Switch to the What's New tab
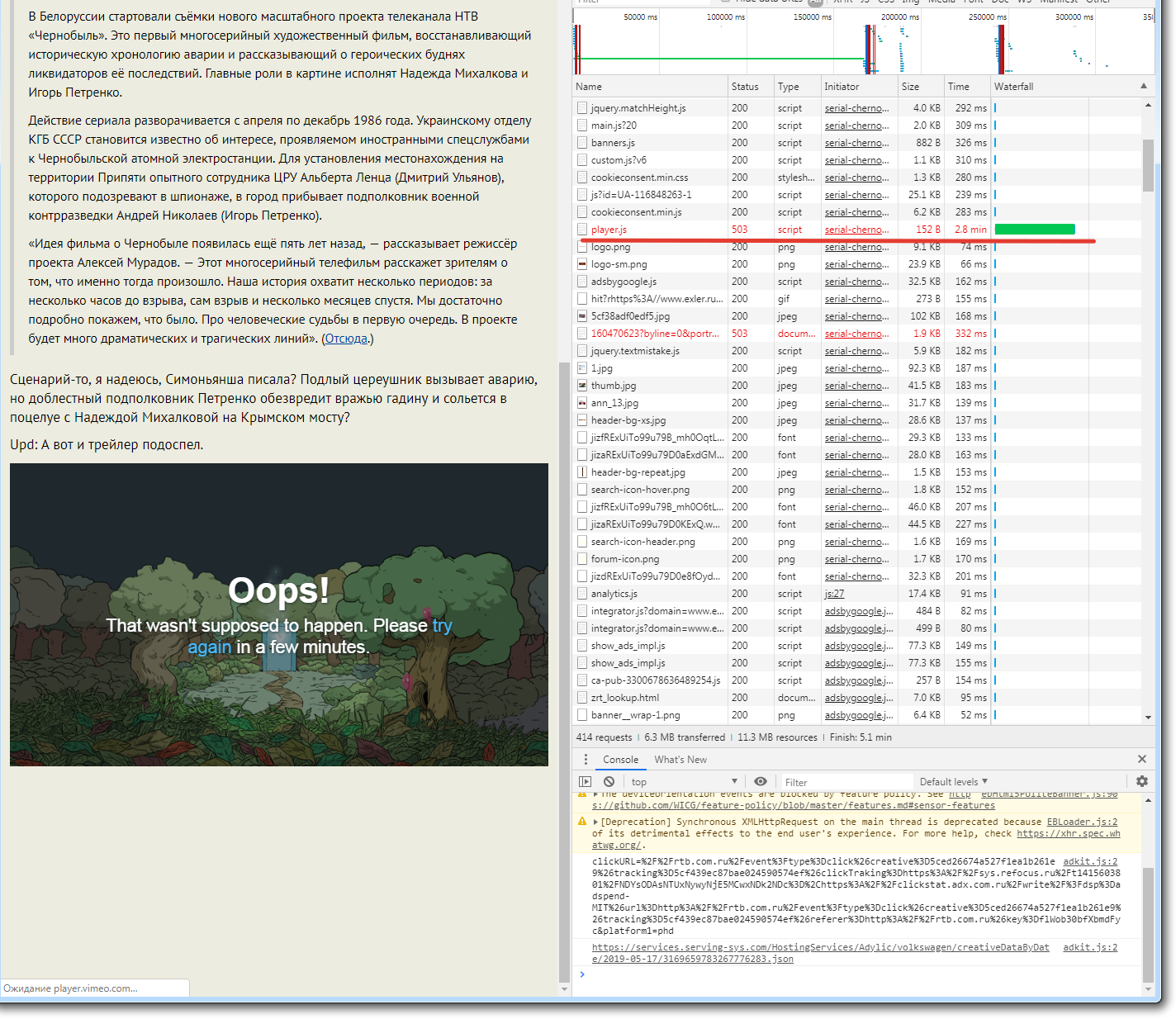1176x1019 pixels. point(680,760)
